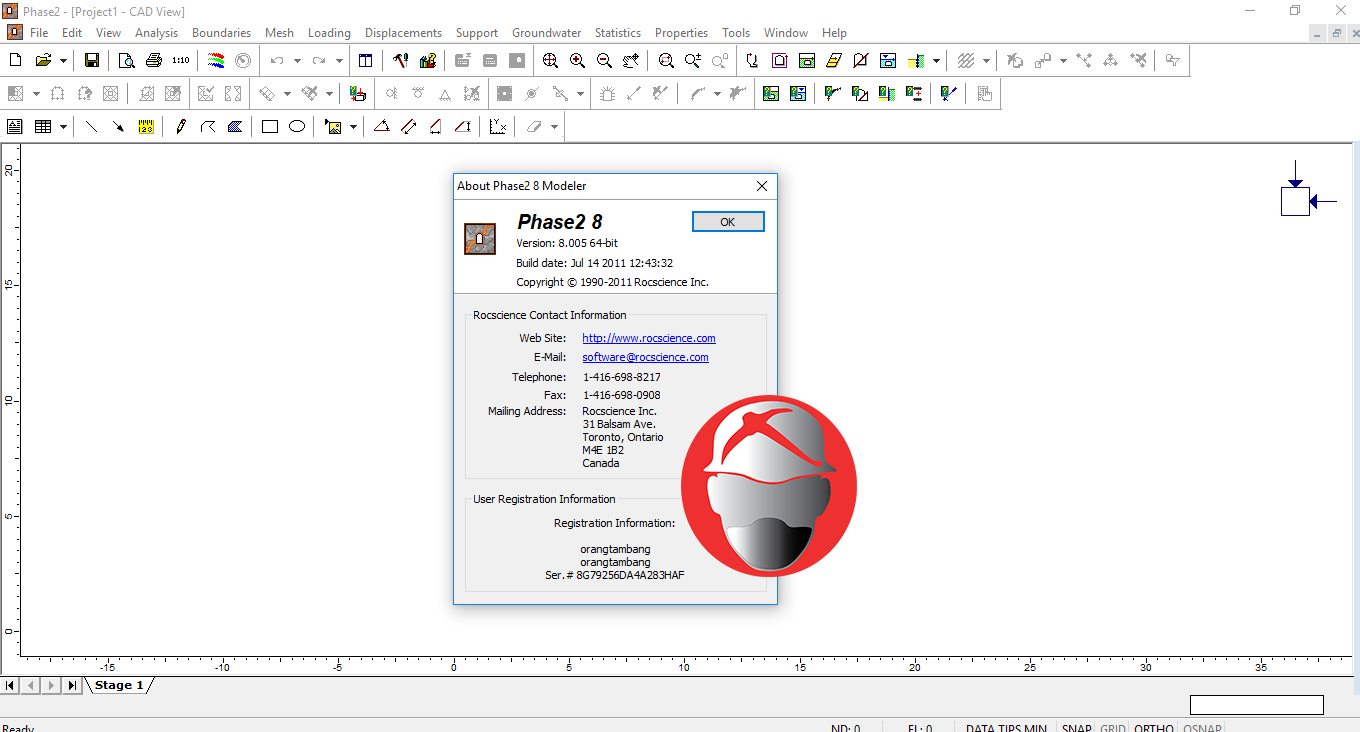This screenshot has height=732, width=1360.
Task: Click the Print icon
Action: point(154,60)
